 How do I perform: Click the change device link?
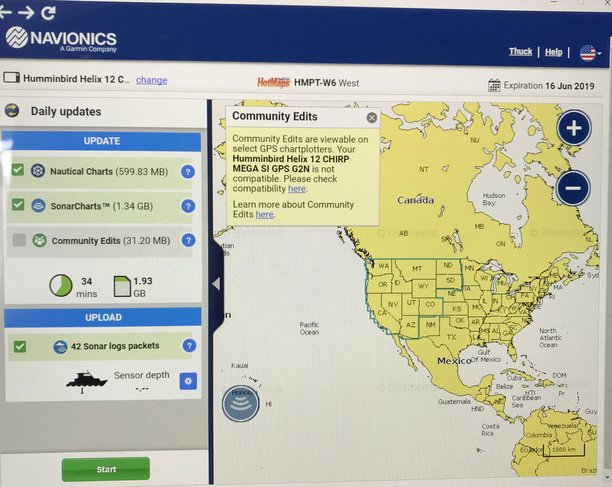point(151,80)
